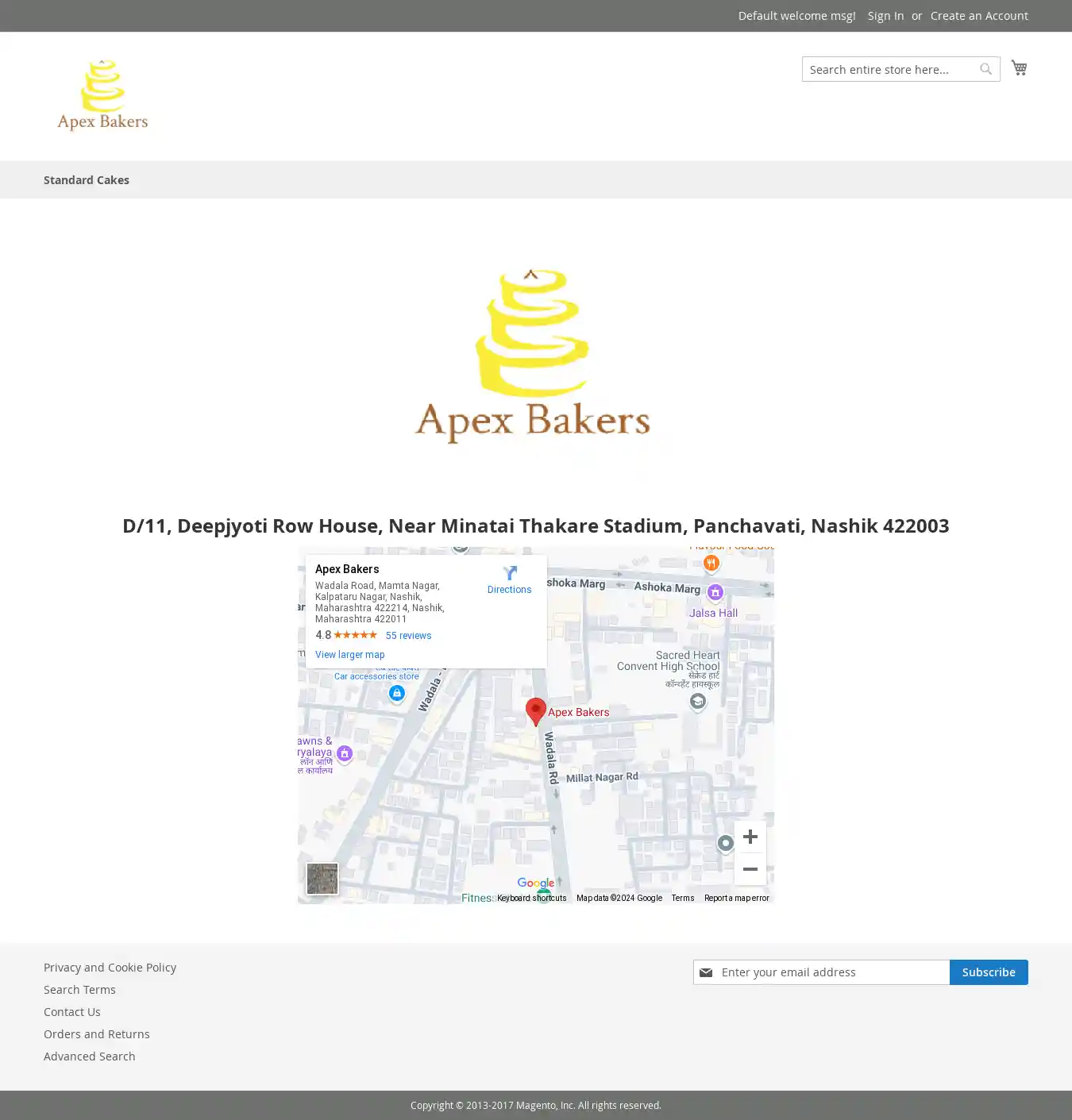
Task: Open Privacy and Cookie Policy
Action: coord(110,968)
